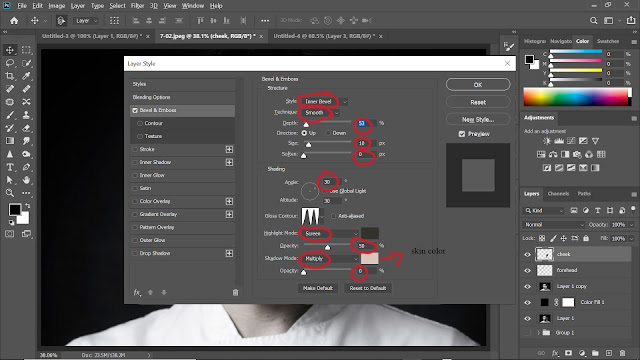This screenshot has width=640, height=360.
Task: Click create new layer icon
Action: [609, 353]
